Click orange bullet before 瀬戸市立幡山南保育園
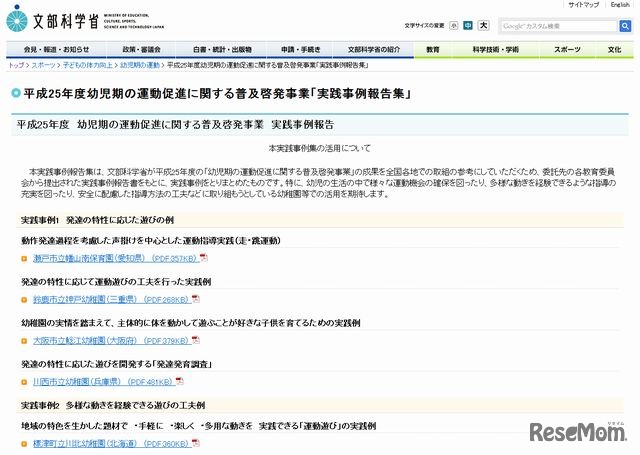This screenshot has height=455, width=640. pos(24,259)
